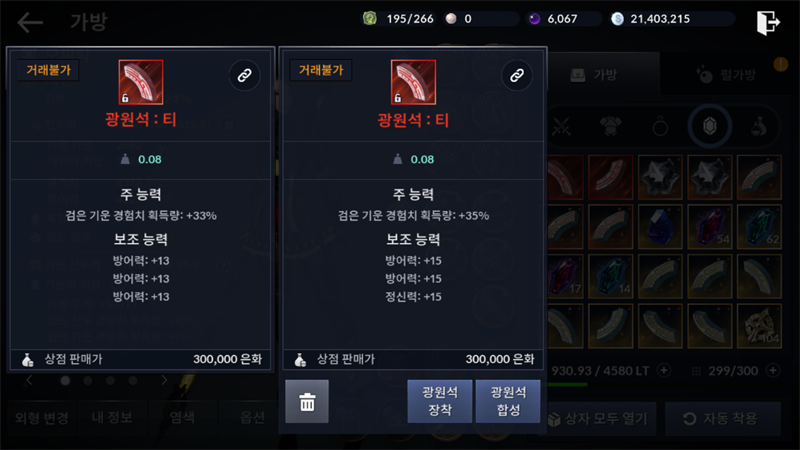Image resolution: width=800 pixels, height=450 pixels.
Task: Select the blue crystal item thumbnail
Action: pos(660,227)
